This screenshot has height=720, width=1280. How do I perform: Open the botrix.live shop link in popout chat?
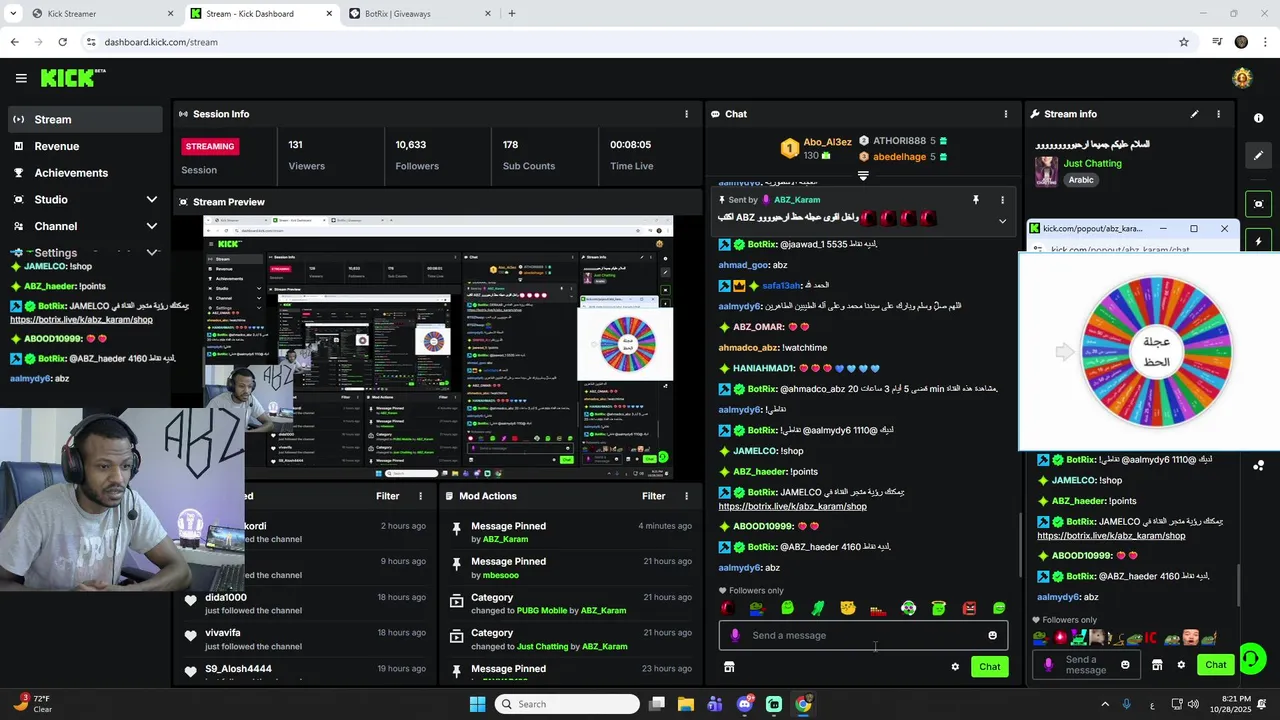click(1111, 536)
